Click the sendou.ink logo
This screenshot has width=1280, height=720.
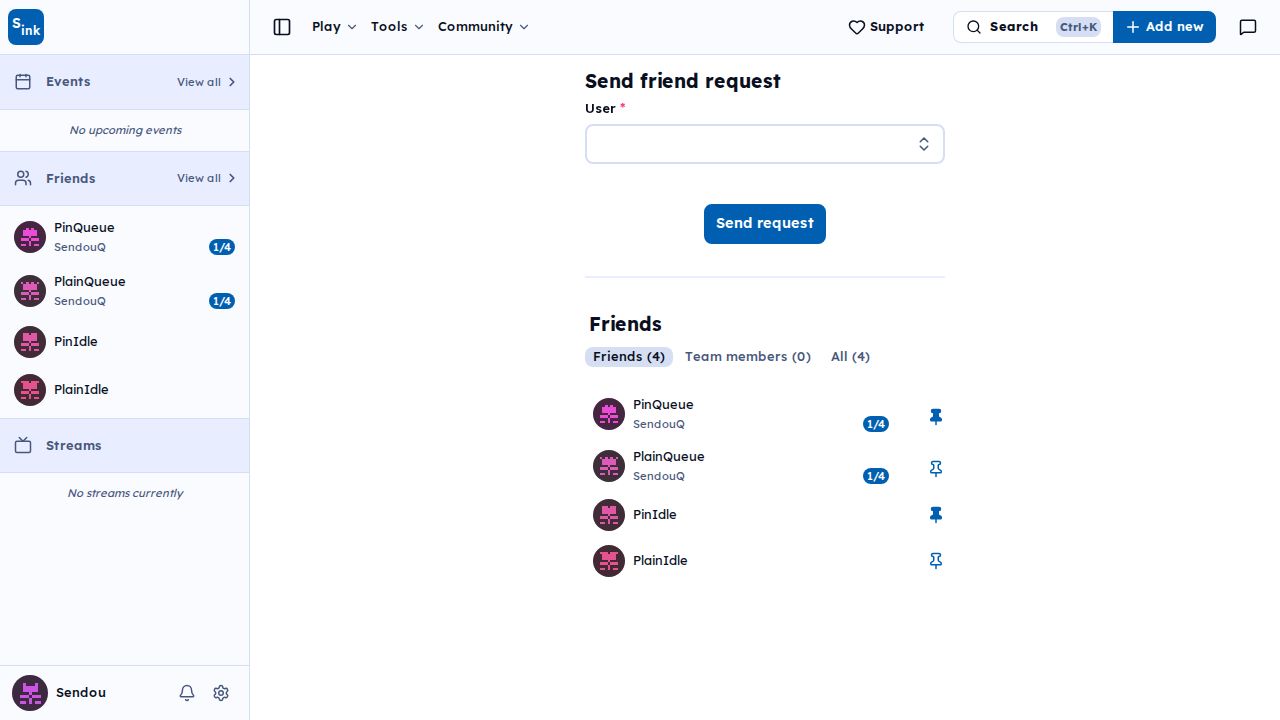coord(26,27)
